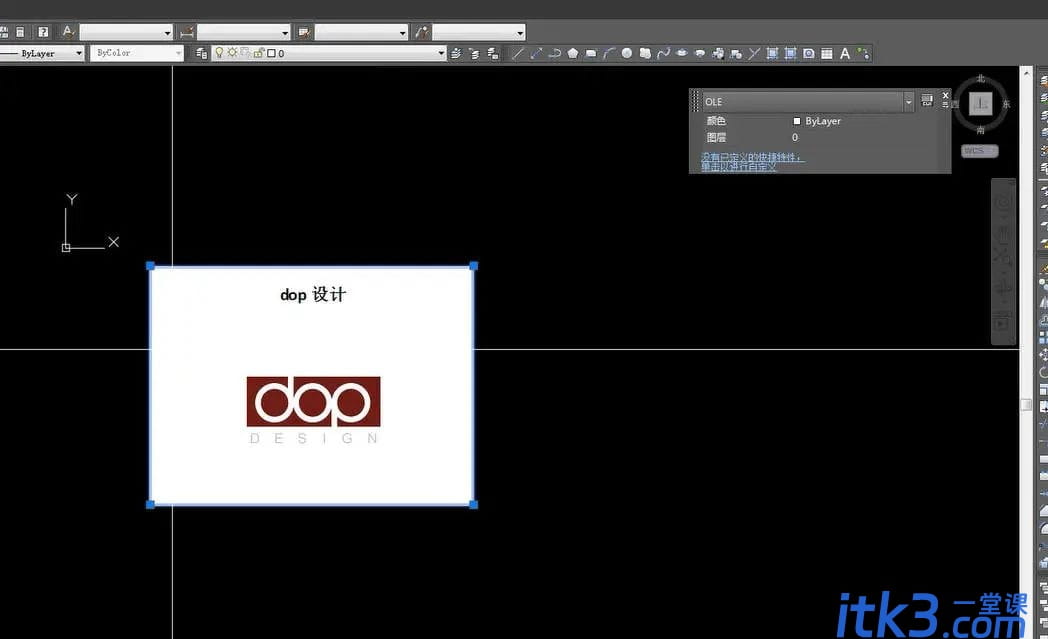Select the Revision Cloud tool
1048x639 pixels.
tap(645, 53)
